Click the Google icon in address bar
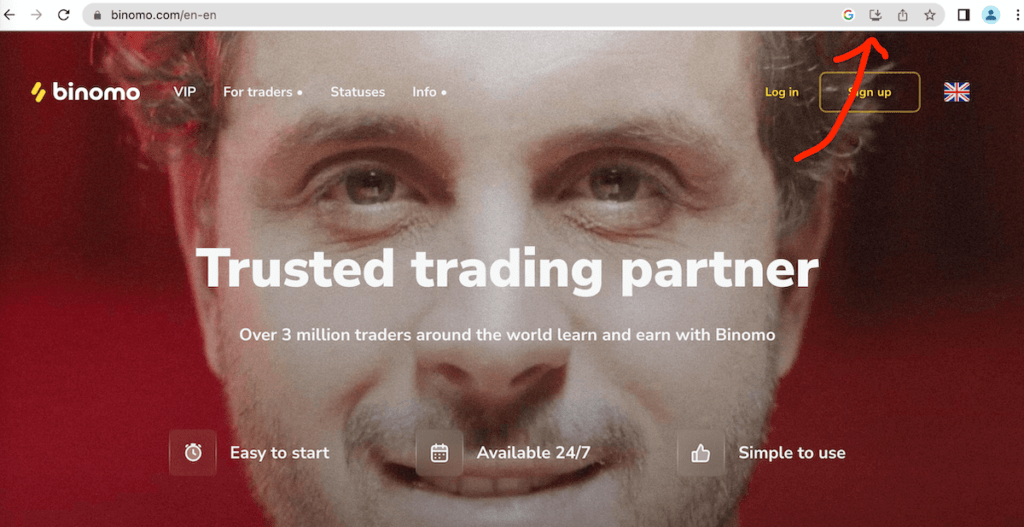Image resolution: width=1024 pixels, height=527 pixels. click(x=848, y=15)
